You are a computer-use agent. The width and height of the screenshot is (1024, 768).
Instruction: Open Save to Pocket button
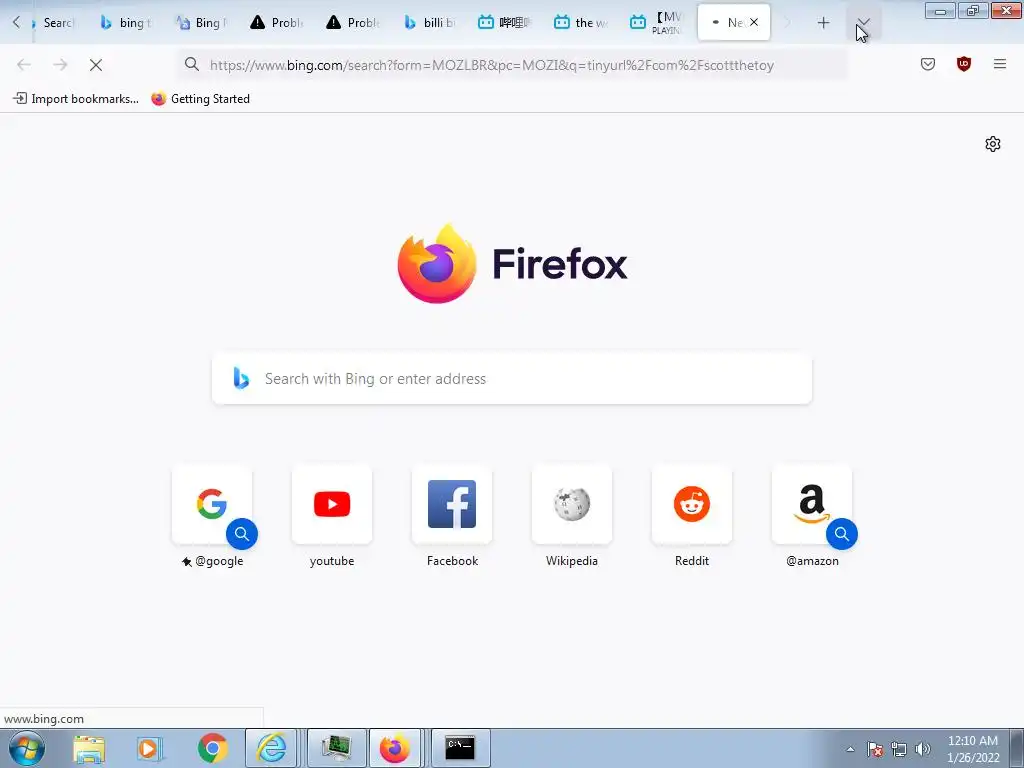(x=928, y=64)
